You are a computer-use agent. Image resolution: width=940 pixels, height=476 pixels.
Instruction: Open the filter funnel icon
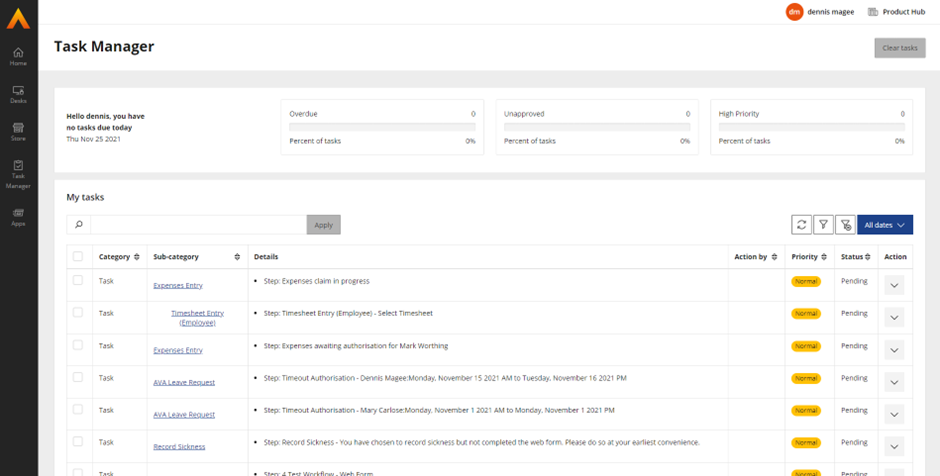[x=823, y=225]
